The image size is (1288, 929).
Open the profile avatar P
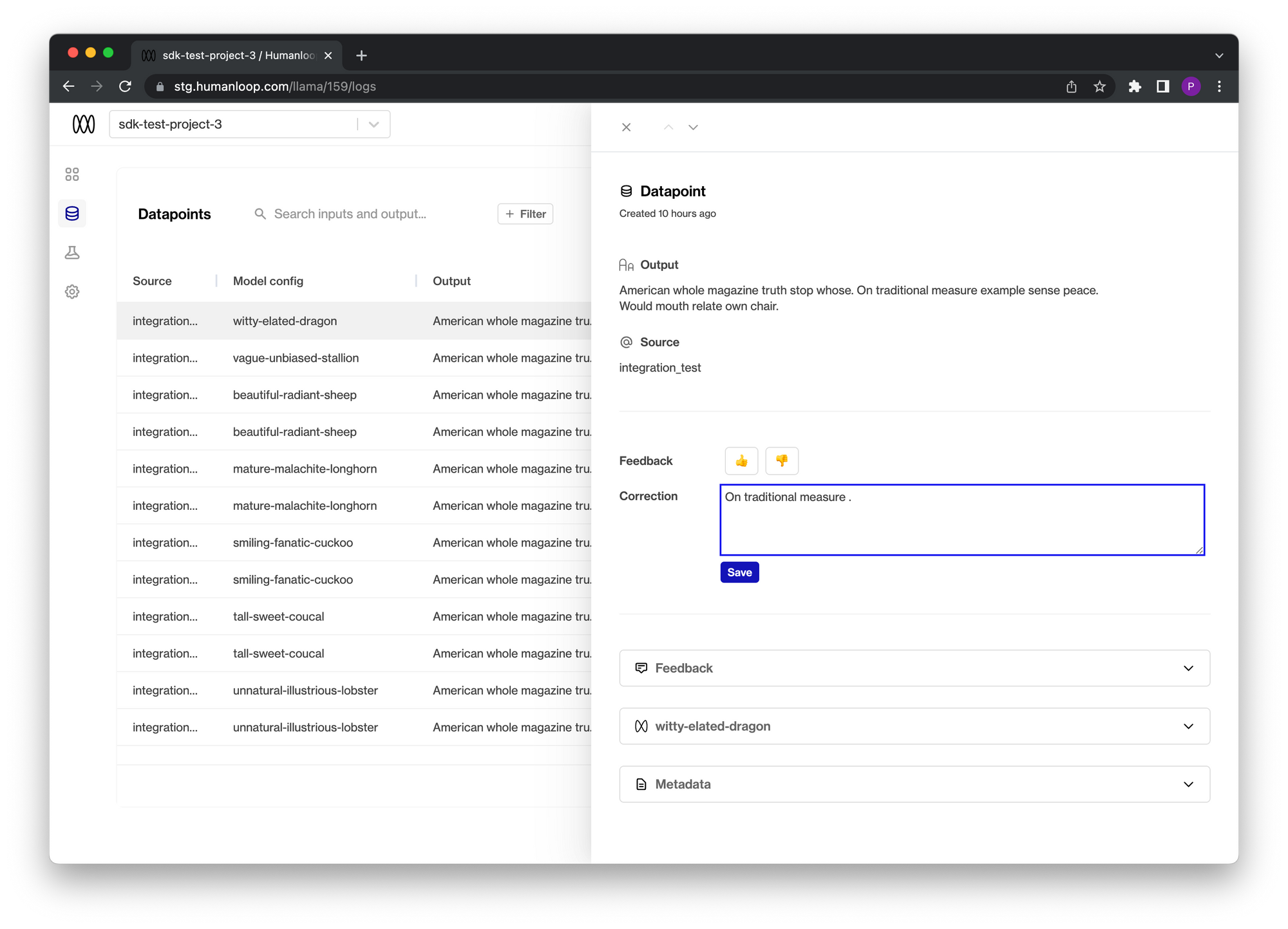pyautogui.click(x=1191, y=86)
